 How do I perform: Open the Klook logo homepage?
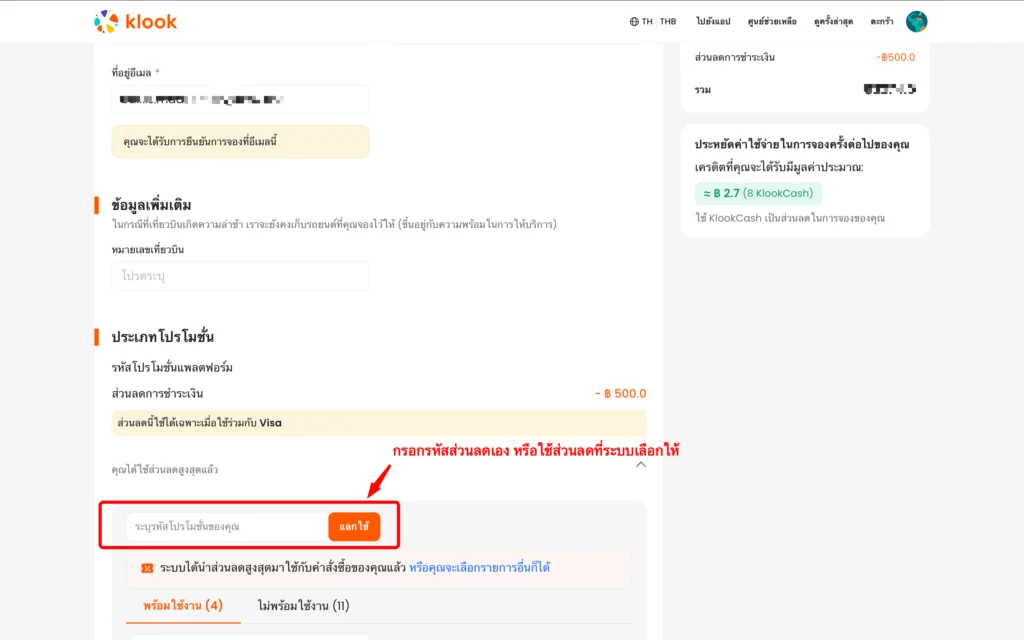(135, 22)
